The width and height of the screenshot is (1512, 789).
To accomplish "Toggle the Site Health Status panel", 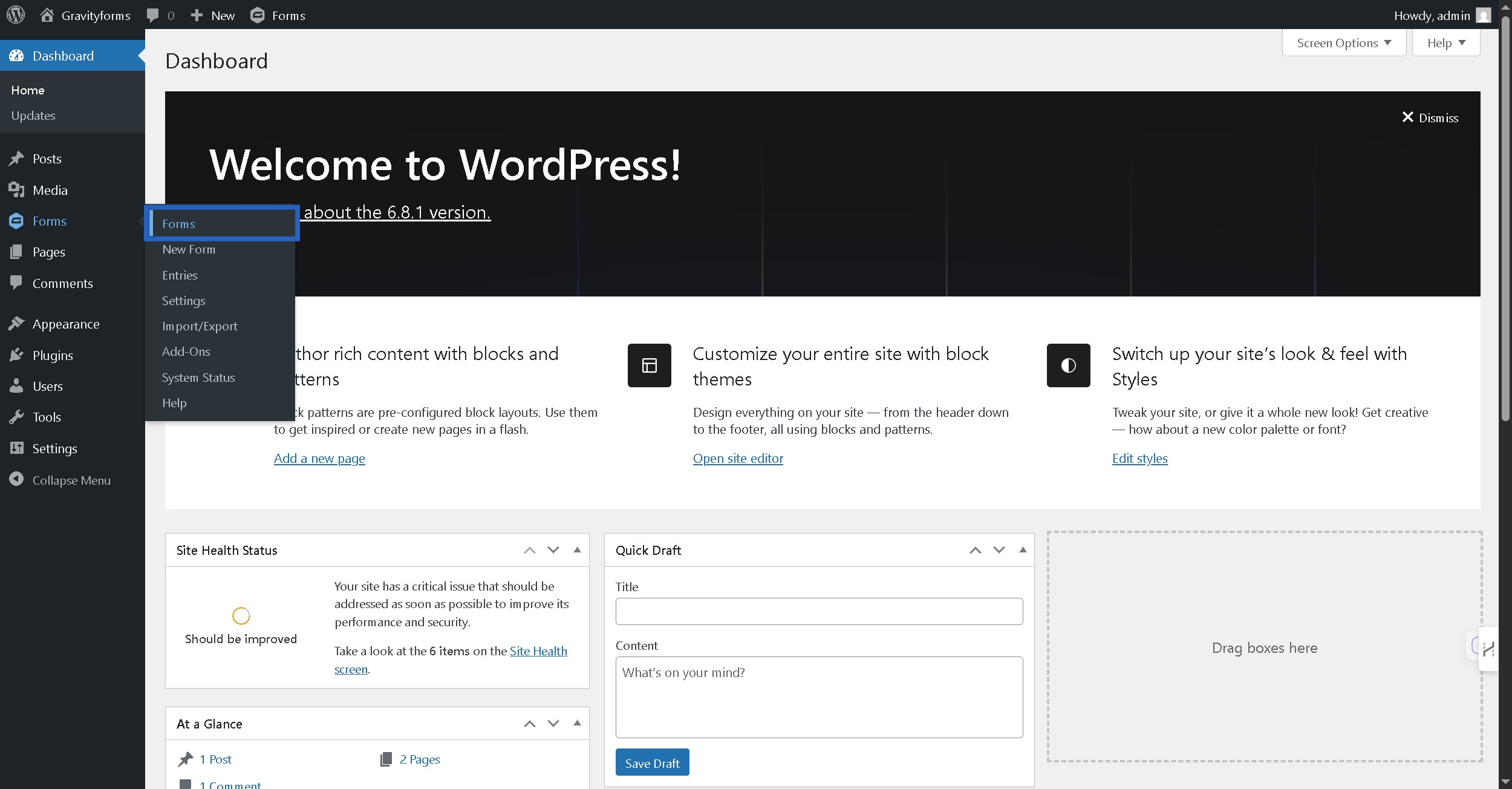I will [577, 550].
